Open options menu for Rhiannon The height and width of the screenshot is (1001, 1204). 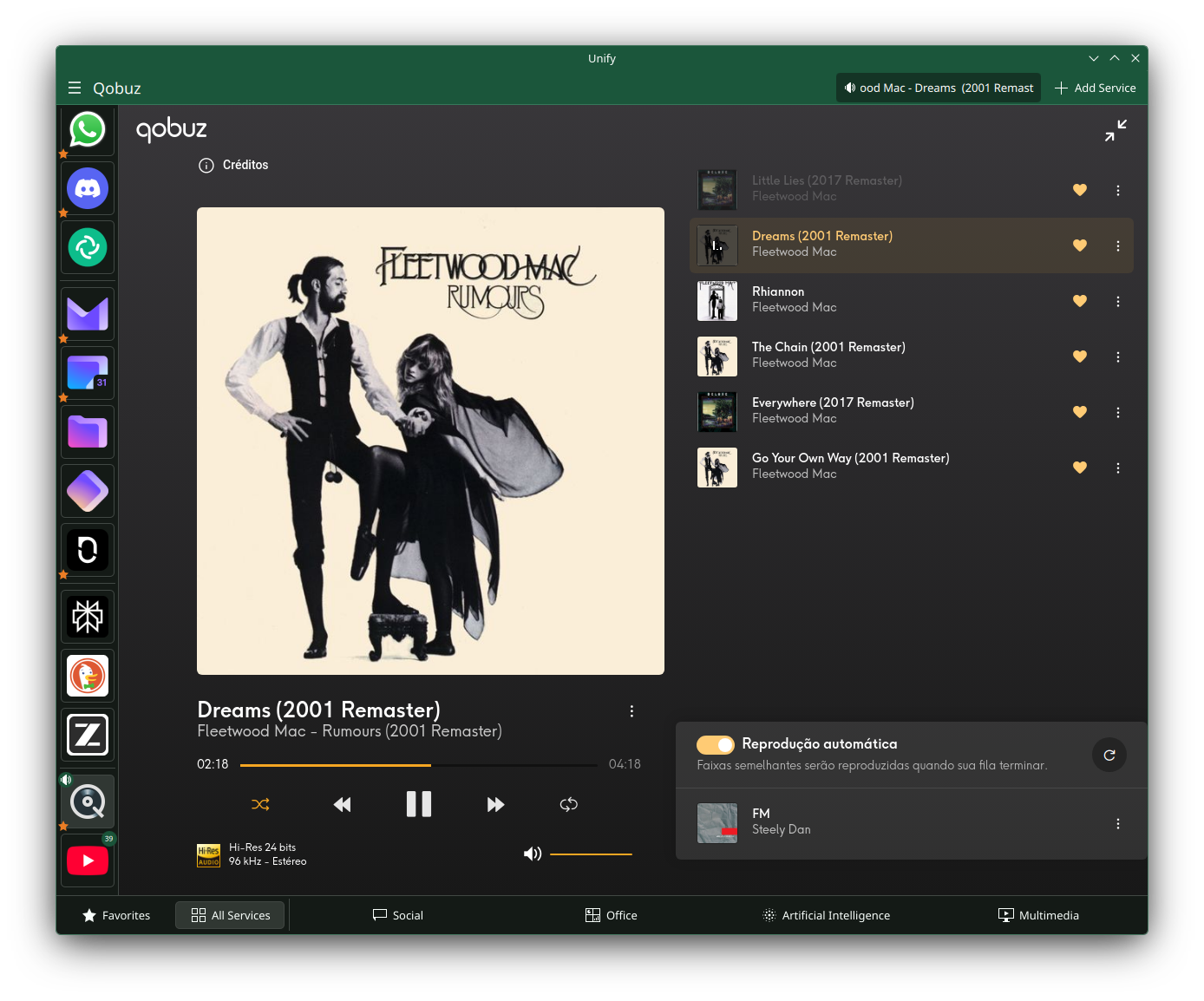[x=1118, y=301]
